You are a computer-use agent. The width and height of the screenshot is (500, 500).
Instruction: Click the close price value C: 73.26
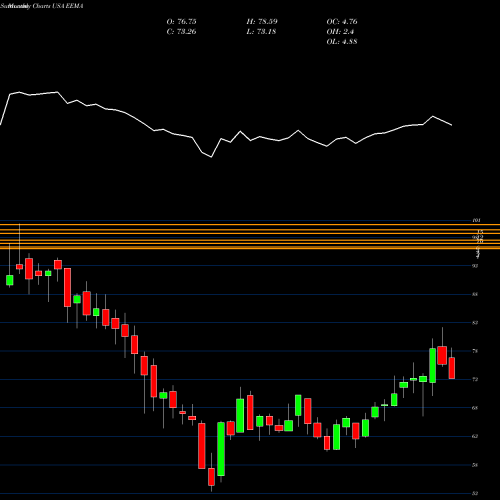coord(181,32)
